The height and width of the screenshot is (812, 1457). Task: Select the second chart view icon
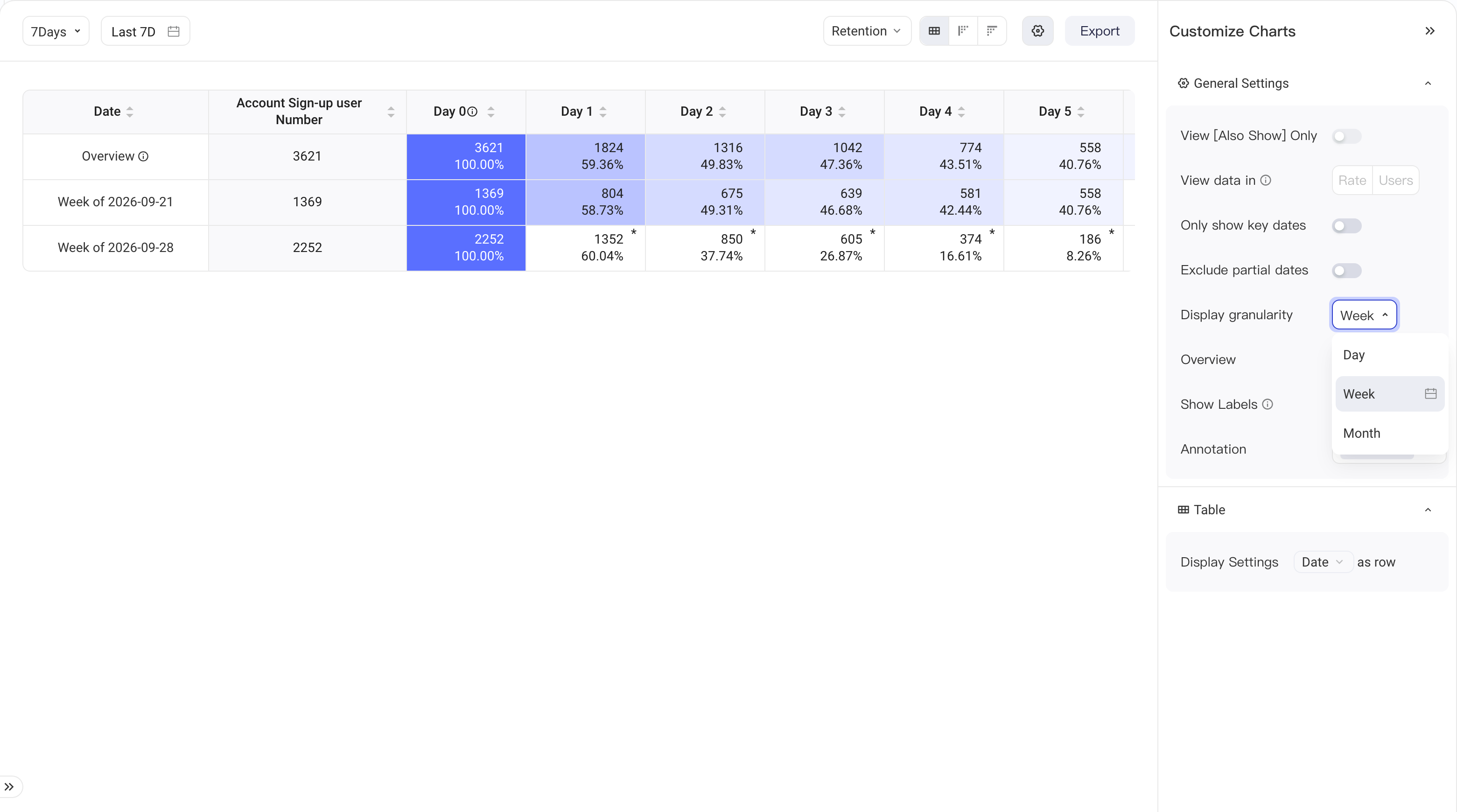pos(963,31)
